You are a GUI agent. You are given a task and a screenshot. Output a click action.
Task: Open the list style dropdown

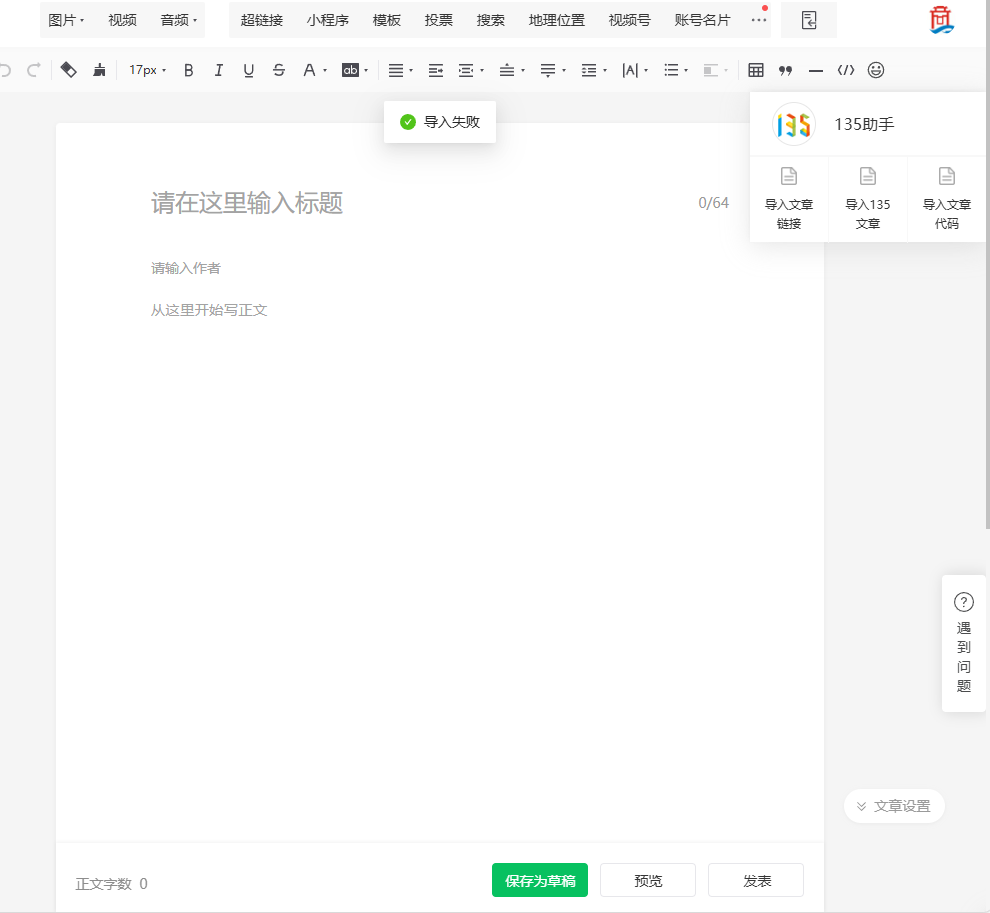[x=676, y=70]
